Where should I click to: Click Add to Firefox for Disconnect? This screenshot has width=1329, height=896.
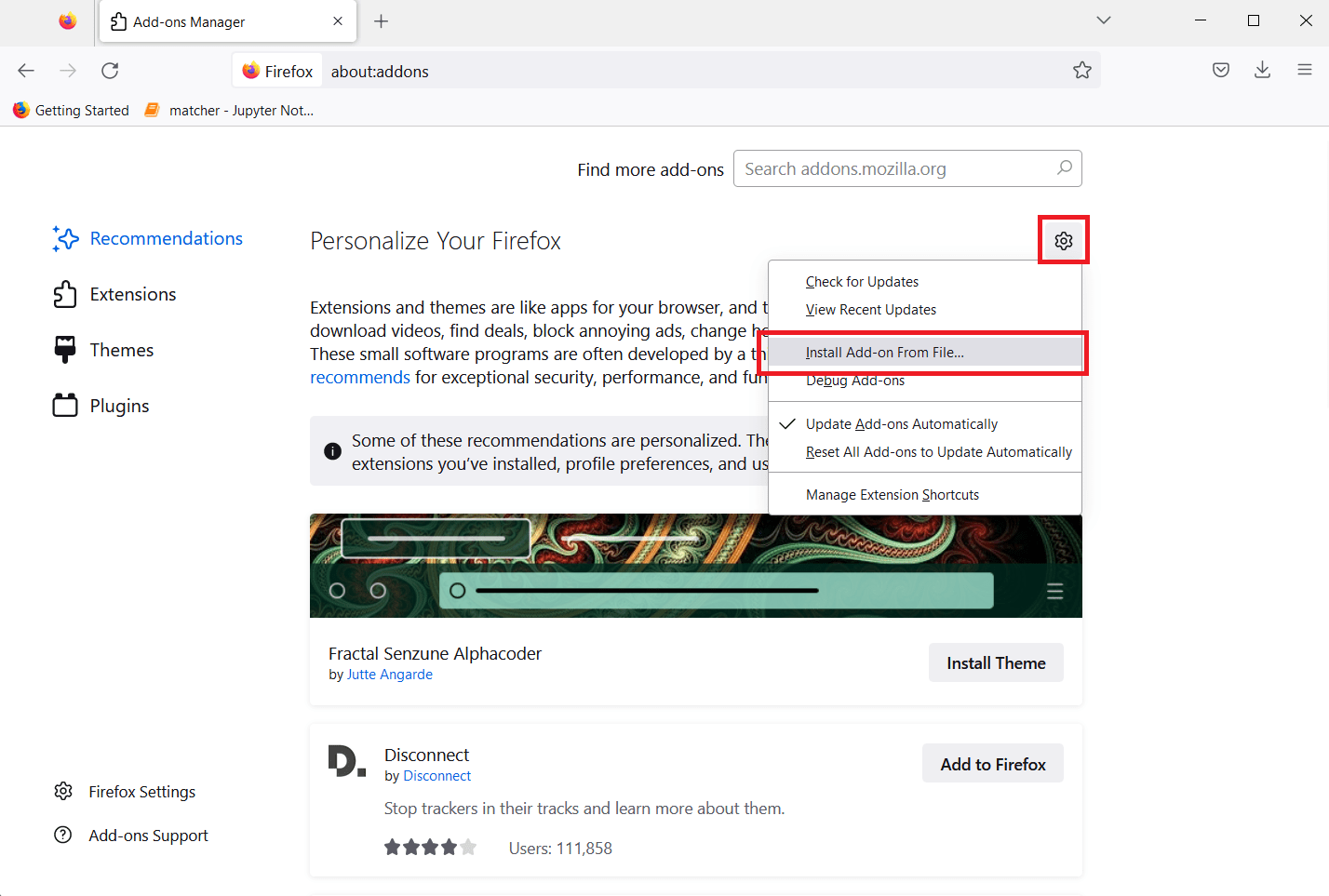coord(993,764)
